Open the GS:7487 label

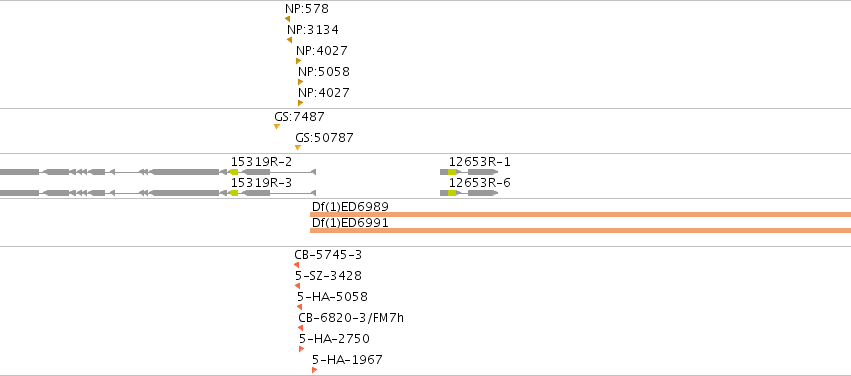pos(300,116)
